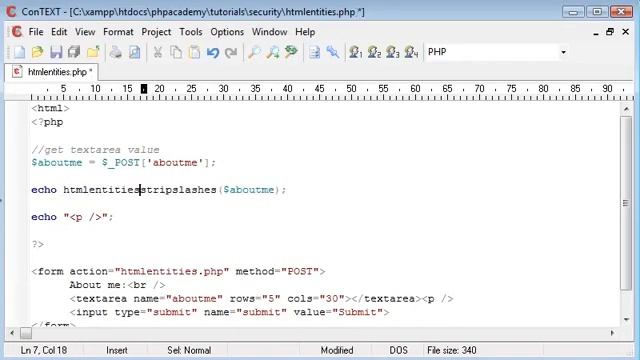Open the Window menu
The image size is (640, 360).
pyautogui.click(x=269, y=32)
